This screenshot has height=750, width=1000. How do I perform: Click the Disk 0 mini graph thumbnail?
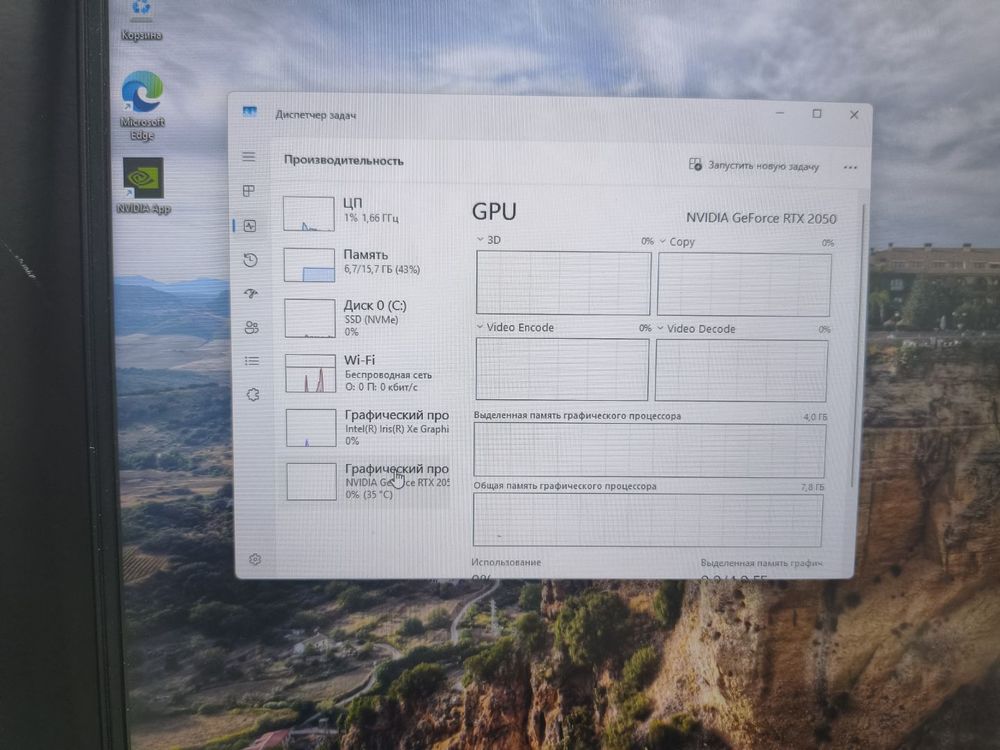310,318
